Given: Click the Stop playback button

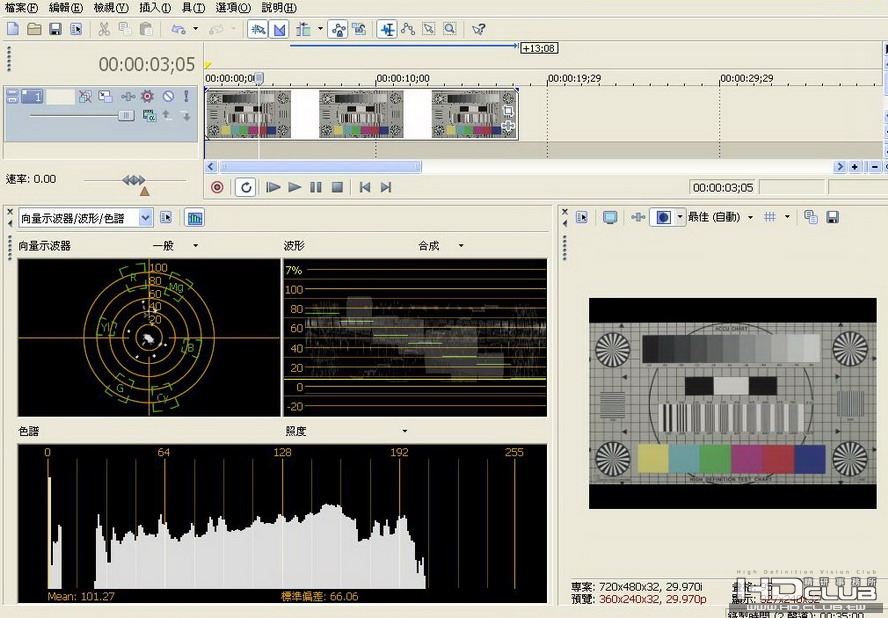Looking at the screenshot, I should 337,187.
